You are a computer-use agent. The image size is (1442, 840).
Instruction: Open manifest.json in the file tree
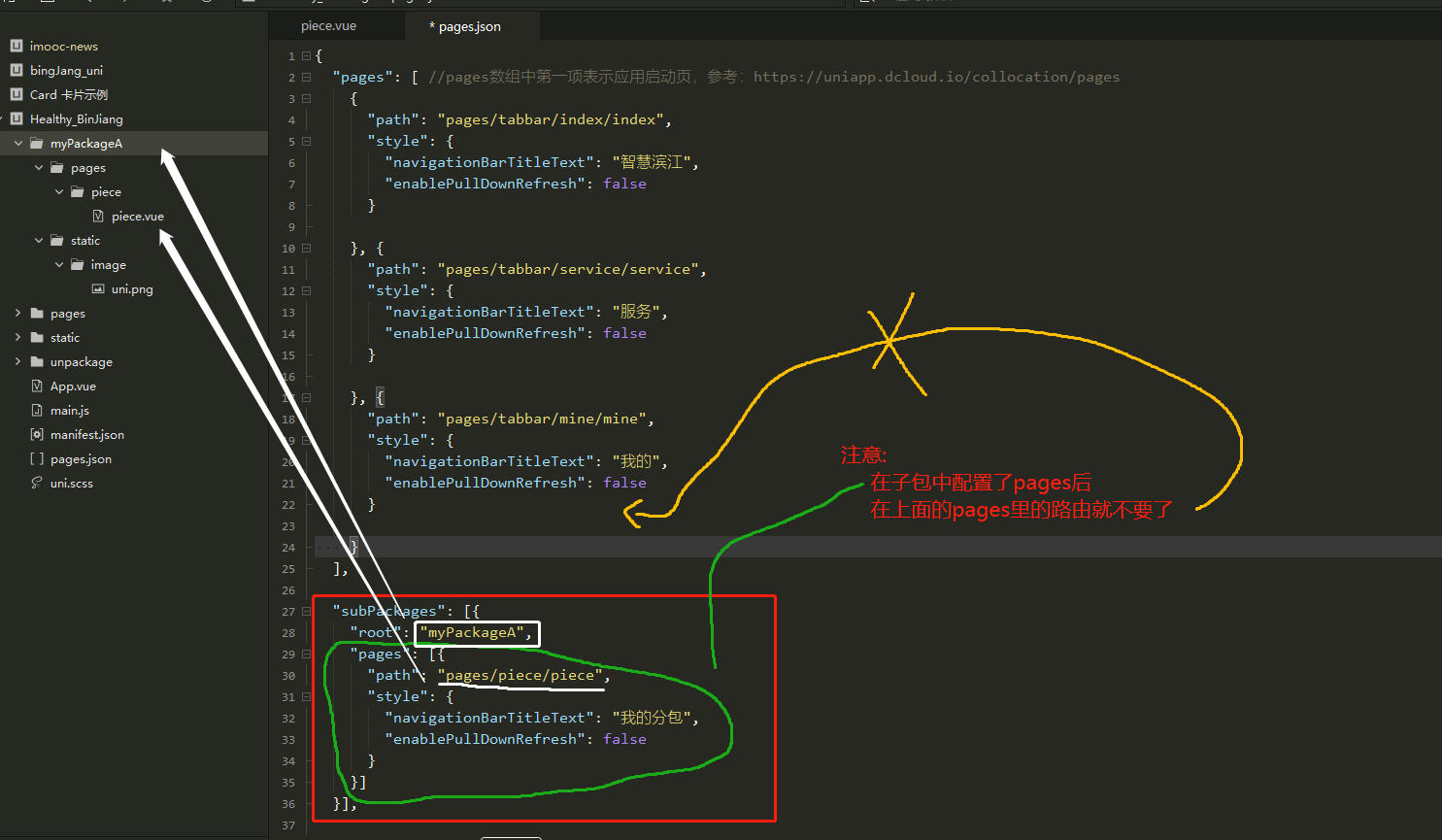pos(86,435)
